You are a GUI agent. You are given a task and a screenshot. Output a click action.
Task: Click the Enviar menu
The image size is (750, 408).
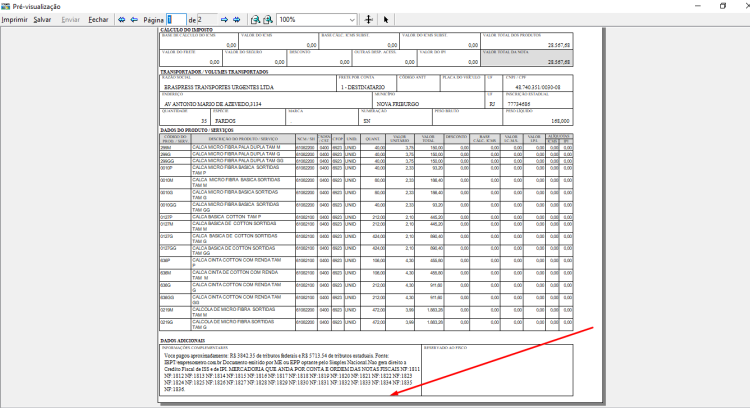click(x=70, y=20)
